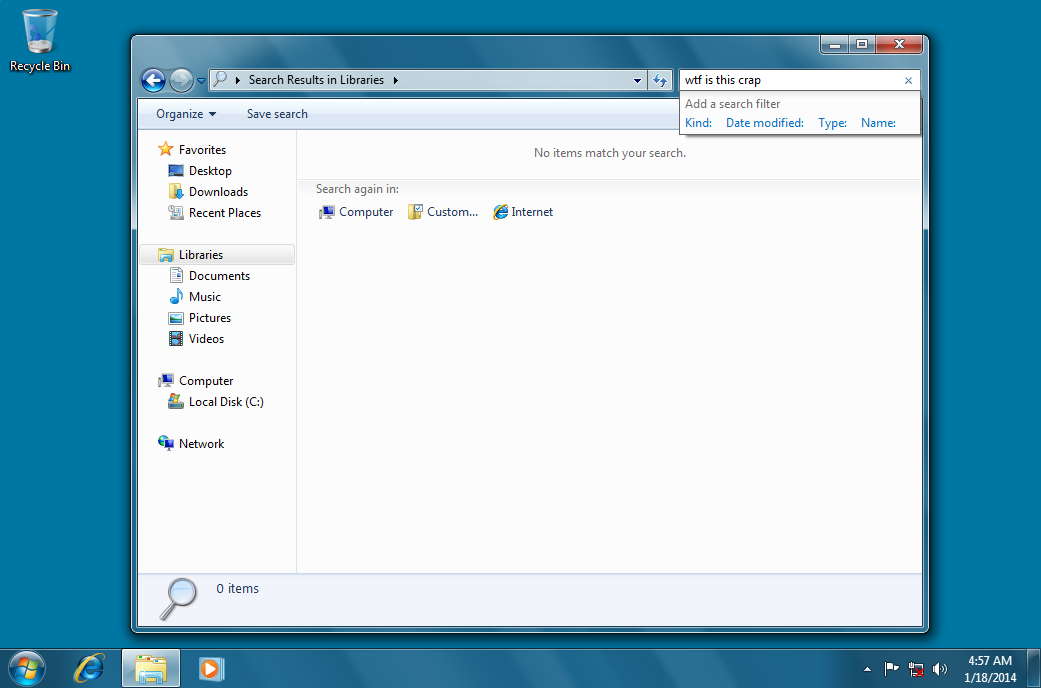The height and width of the screenshot is (688, 1041).
Task: Expand the arrow after Search Results in Libraries
Action: [x=396, y=80]
